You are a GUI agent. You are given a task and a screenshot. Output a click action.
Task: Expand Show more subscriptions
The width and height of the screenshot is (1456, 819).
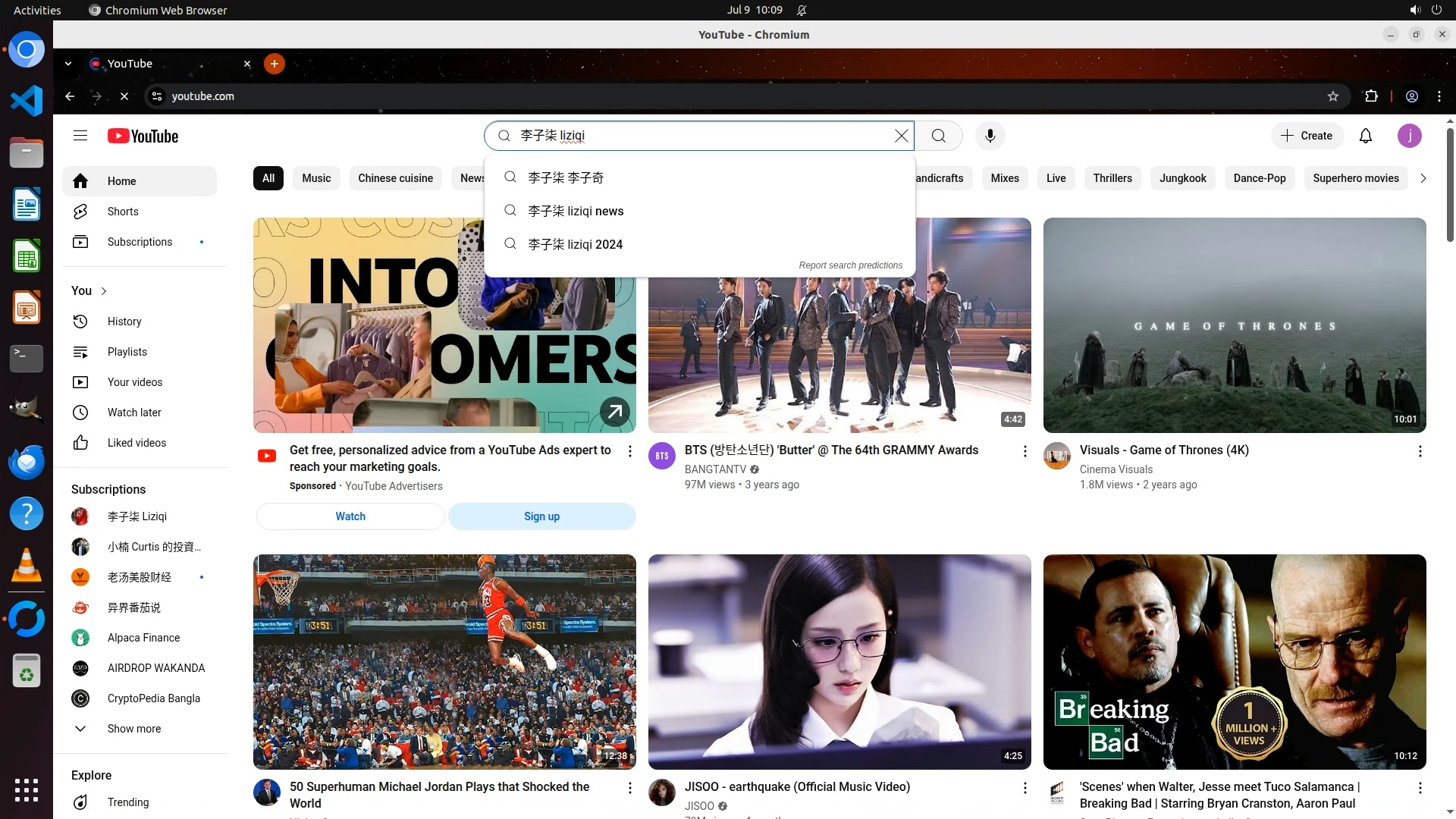pyautogui.click(x=133, y=729)
